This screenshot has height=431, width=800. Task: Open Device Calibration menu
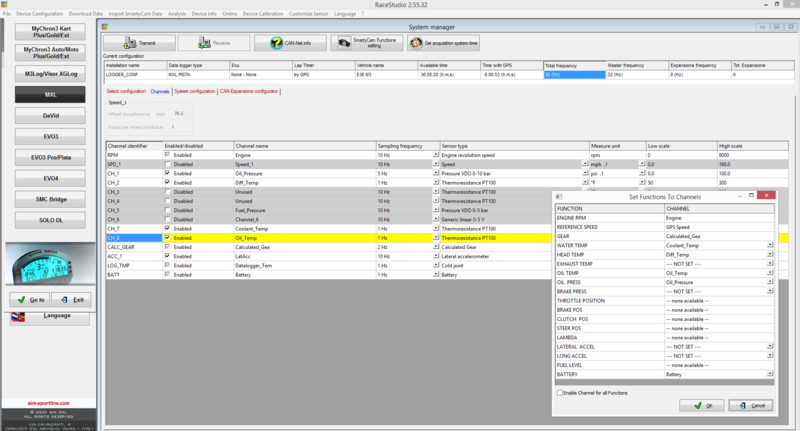point(263,14)
